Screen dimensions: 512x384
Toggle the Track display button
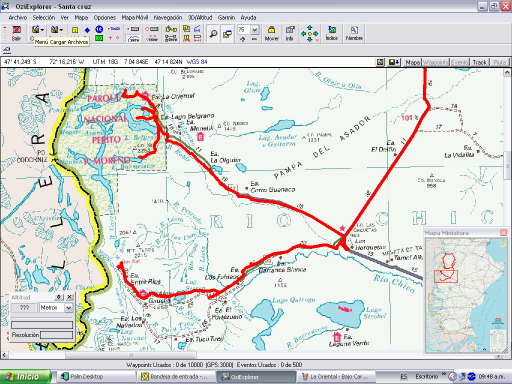click(480, 62)
